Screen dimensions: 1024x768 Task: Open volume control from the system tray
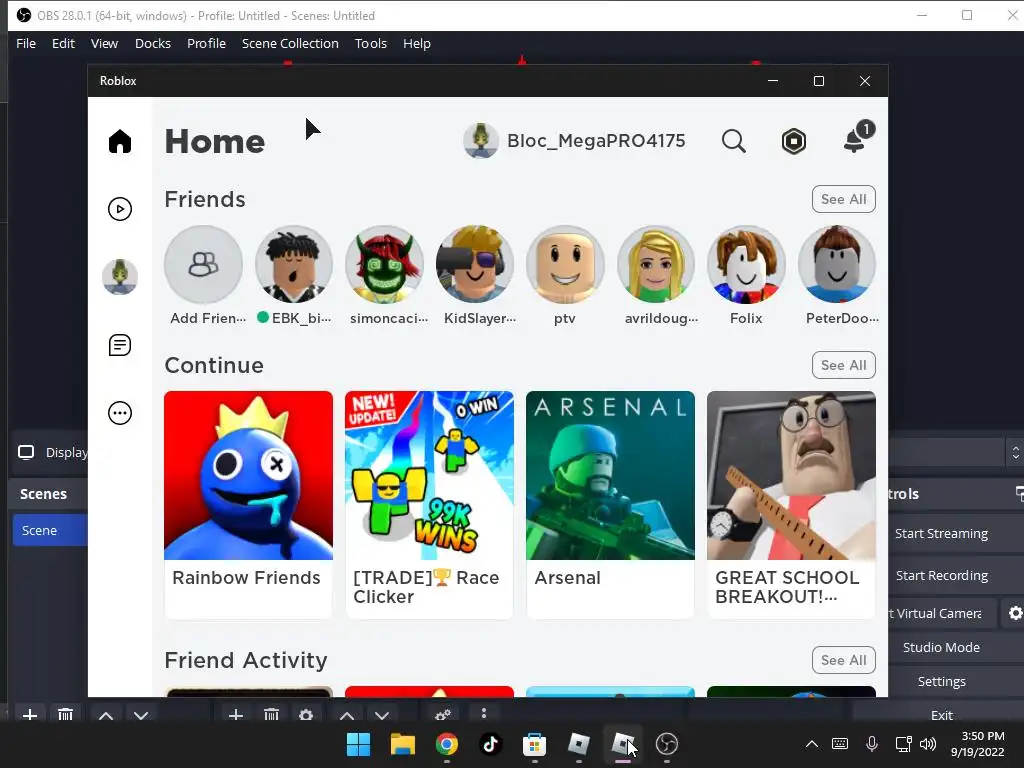tap(927, 744)
